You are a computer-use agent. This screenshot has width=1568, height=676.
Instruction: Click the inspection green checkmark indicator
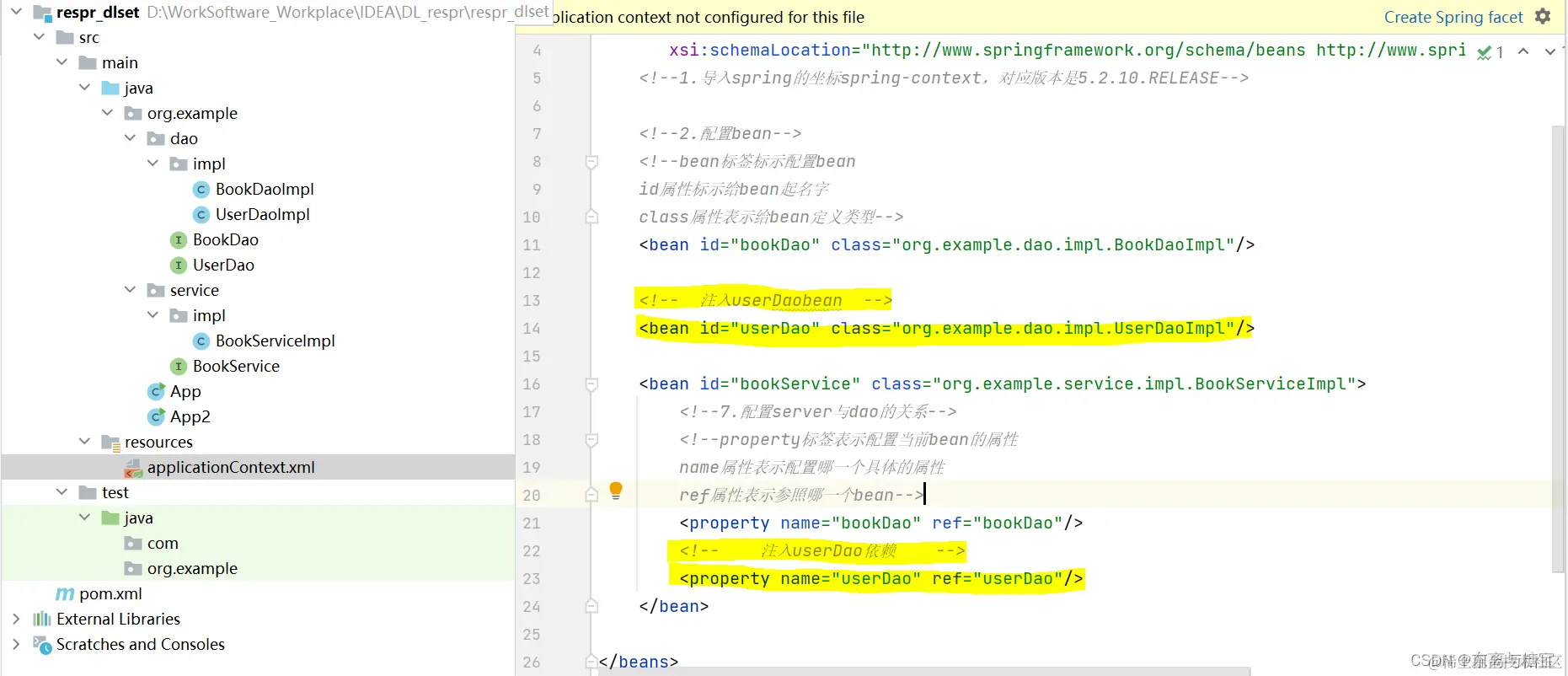(x=1485, y=52)
